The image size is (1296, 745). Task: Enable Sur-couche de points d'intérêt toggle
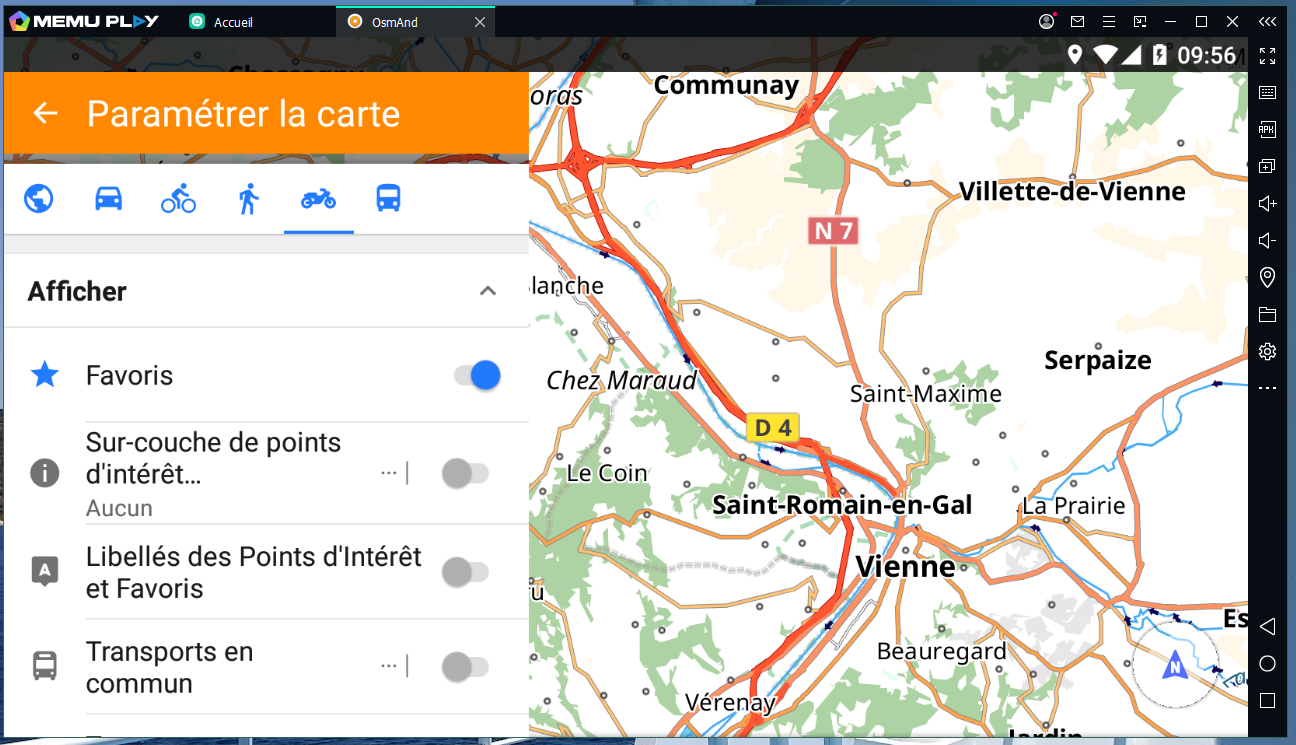(x=465, y=473)
